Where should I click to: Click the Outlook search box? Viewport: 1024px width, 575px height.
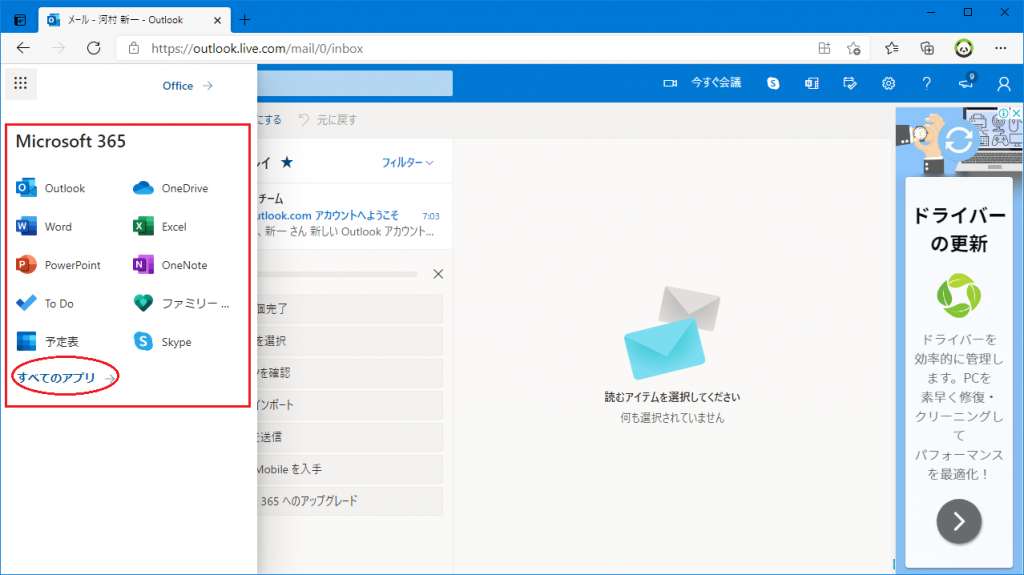[x=355, y=84]
